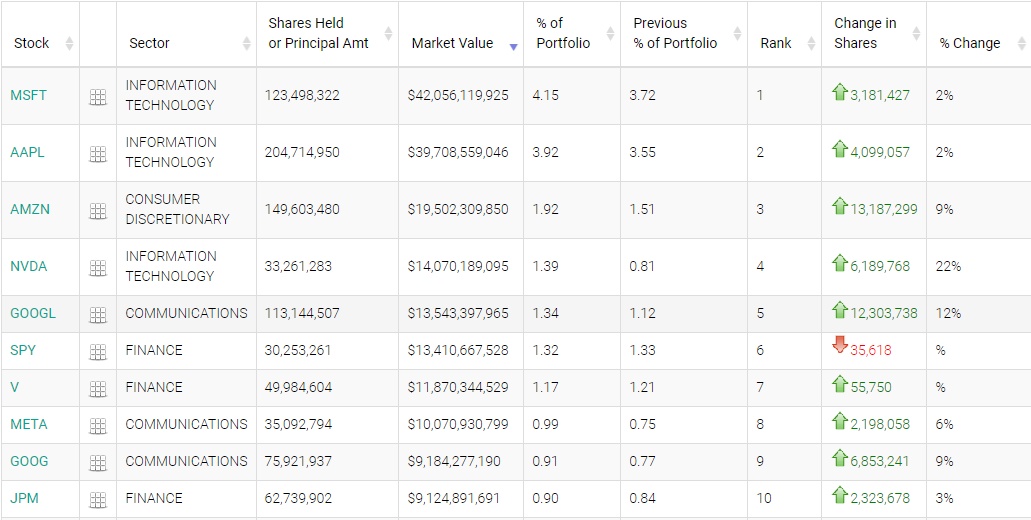Sort table by Stock column

[x=32, y=43]
